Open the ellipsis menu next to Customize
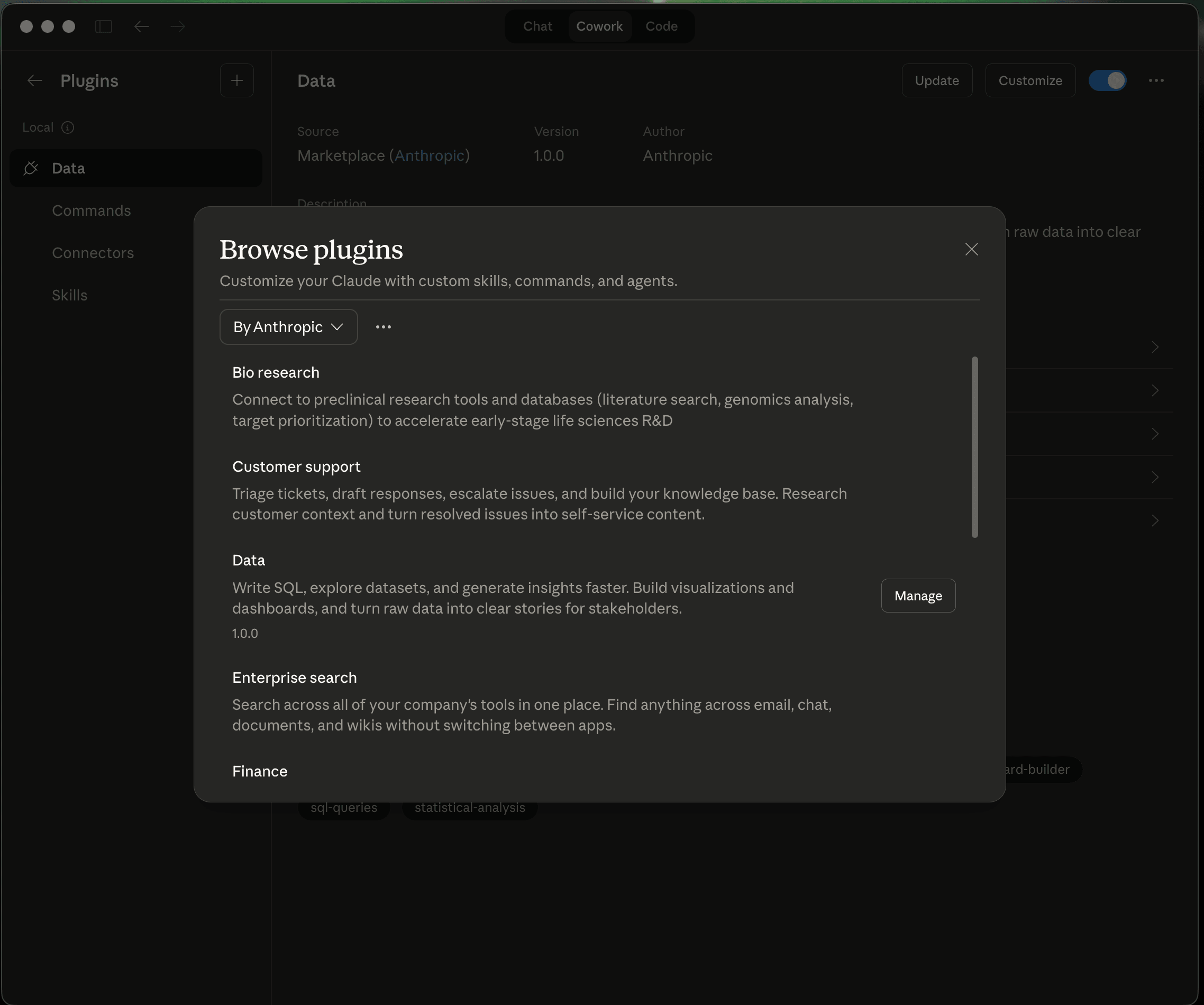 click(1156, 80)
